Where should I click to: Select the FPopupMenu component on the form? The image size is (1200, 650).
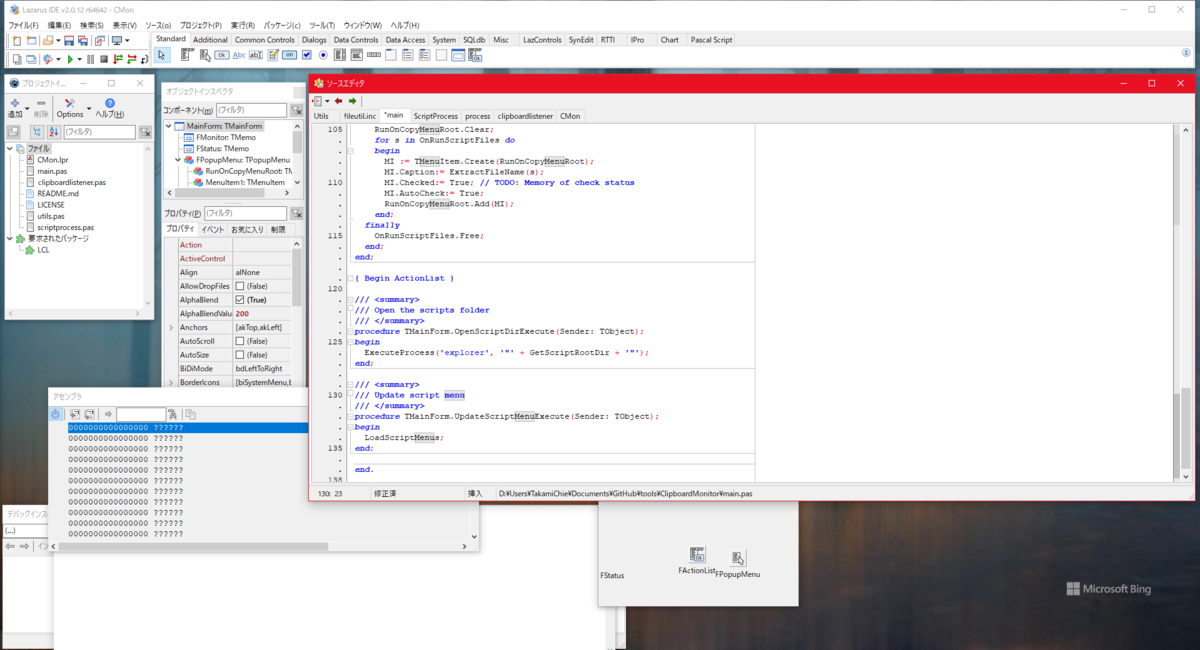738,559
